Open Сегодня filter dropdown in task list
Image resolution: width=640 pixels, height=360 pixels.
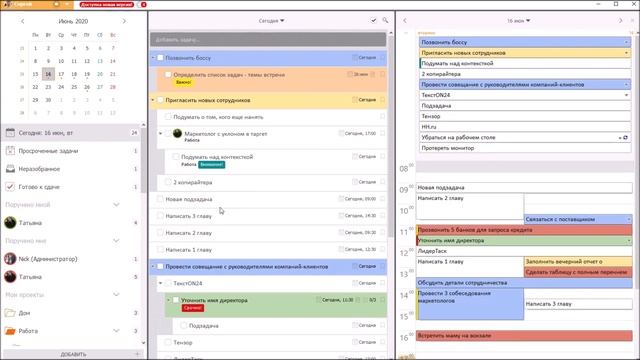[x=271, y=21]
